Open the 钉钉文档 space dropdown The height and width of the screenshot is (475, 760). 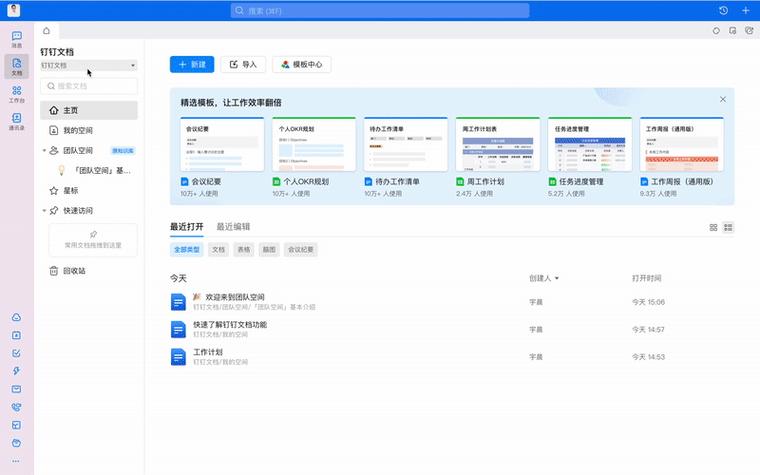(x=89, y=65)
